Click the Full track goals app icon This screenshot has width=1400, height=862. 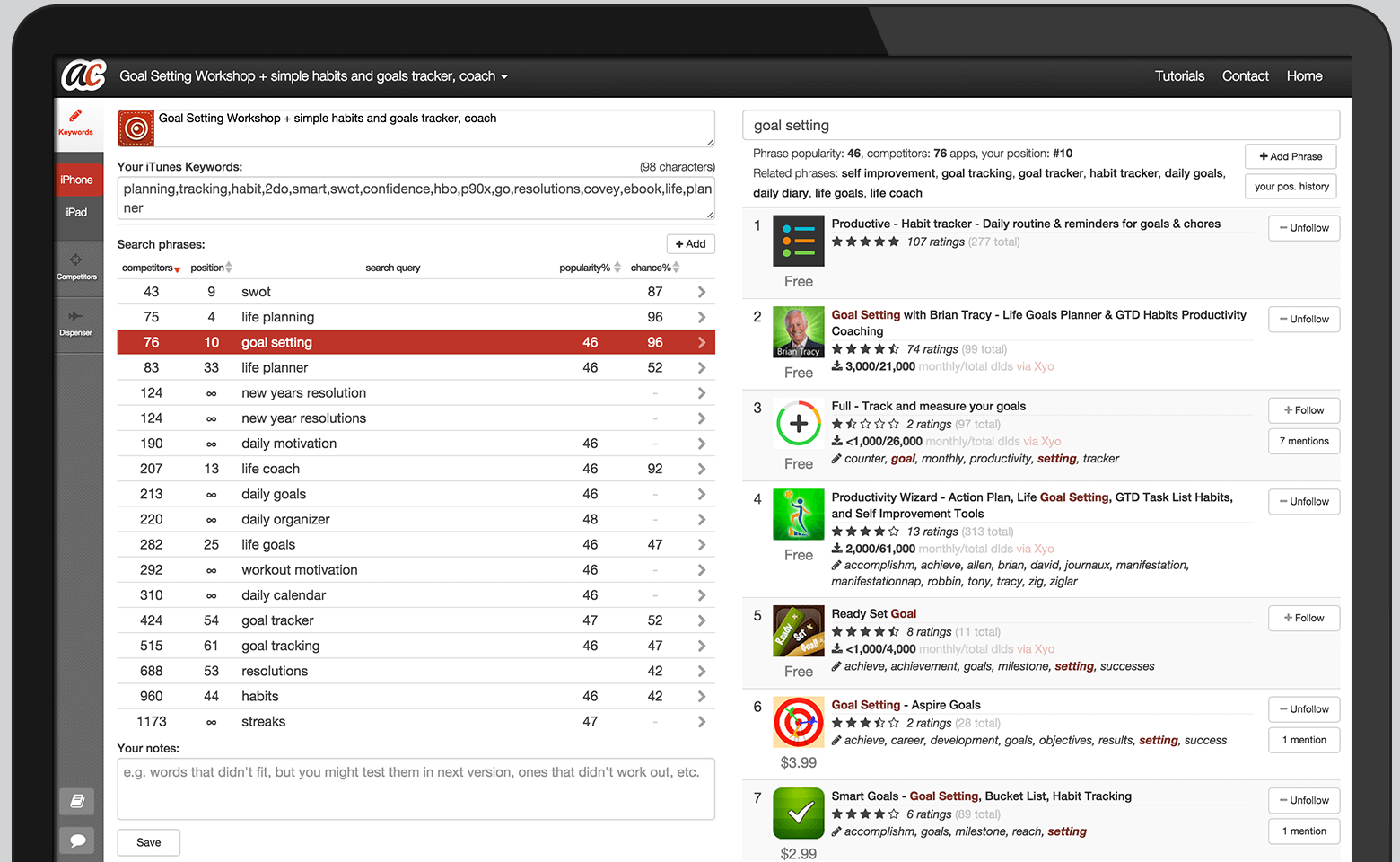(x=799, y=424)
